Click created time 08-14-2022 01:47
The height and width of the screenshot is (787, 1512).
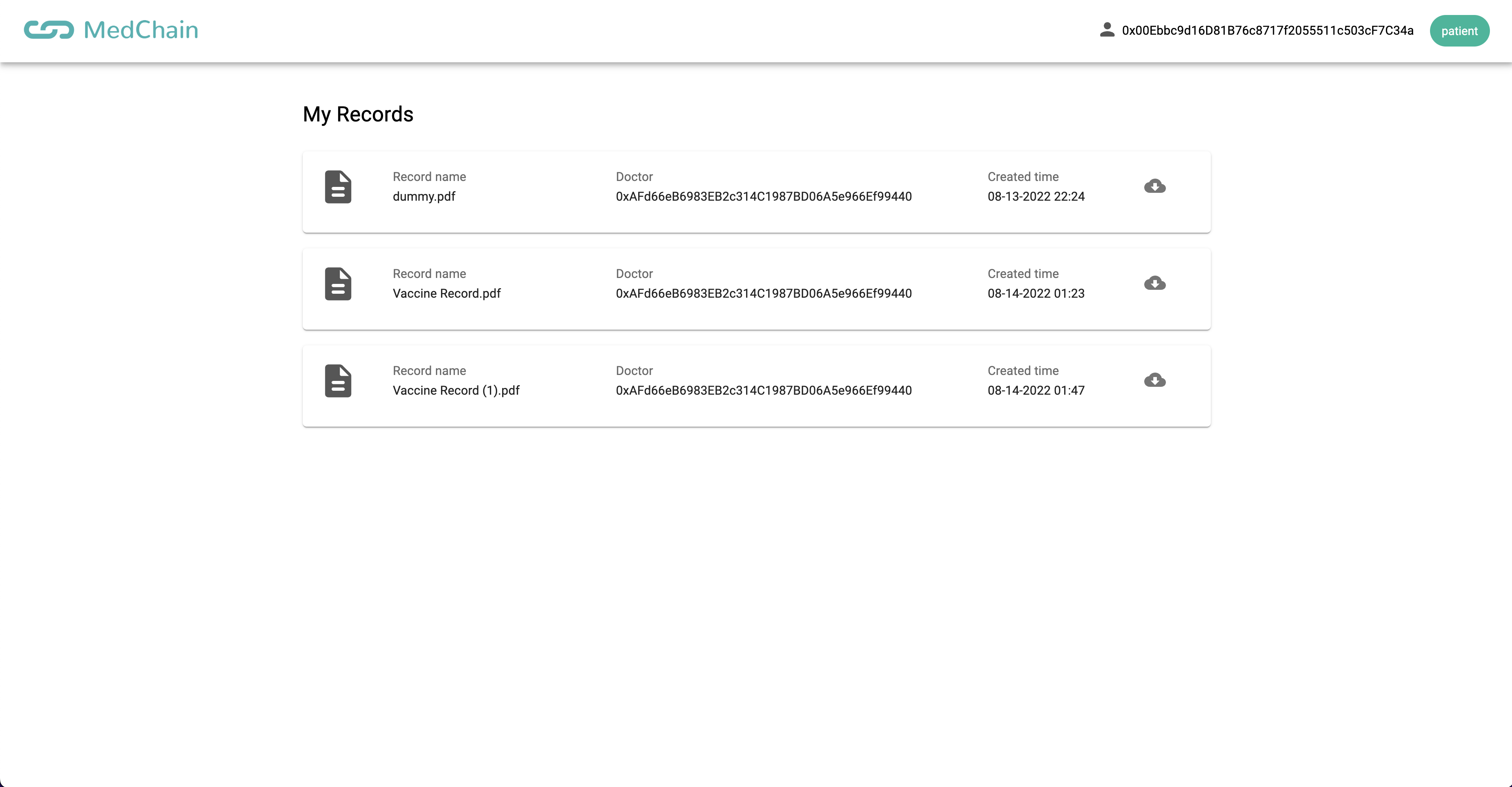click(1035, 390)
